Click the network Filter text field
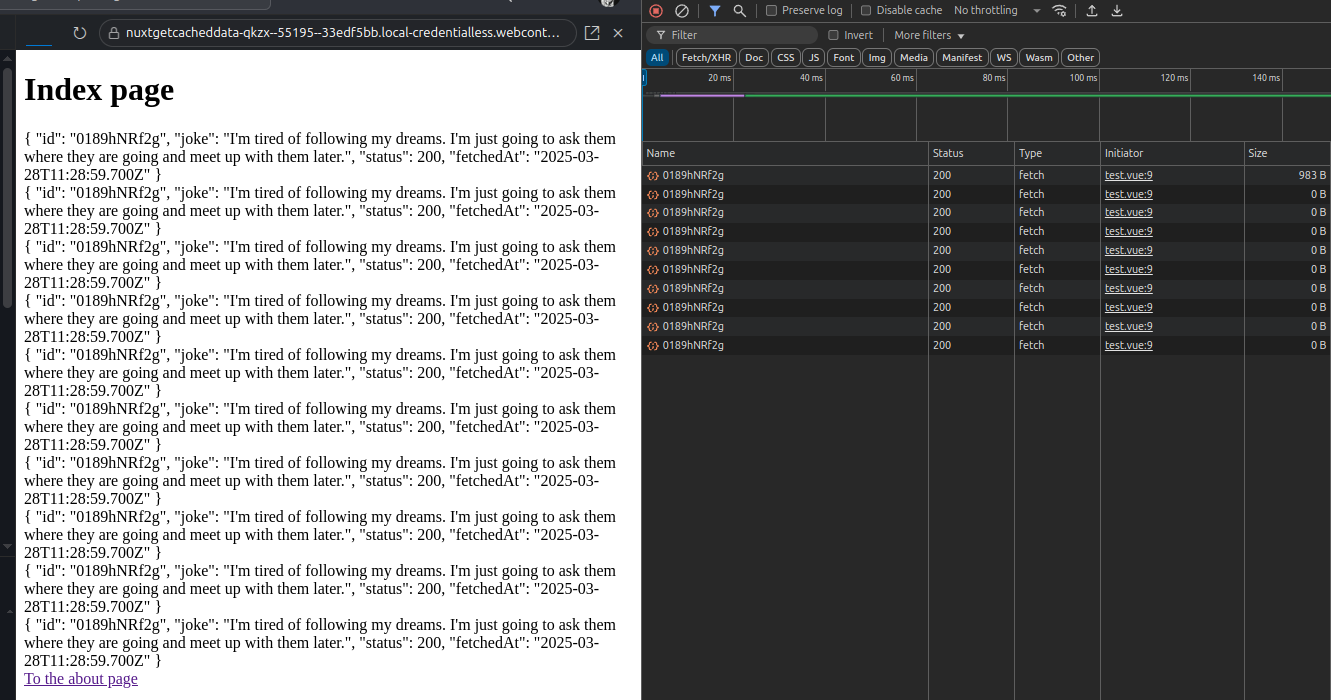The width and height of the screenshot is (1331, 700). (x=732, y=35)
